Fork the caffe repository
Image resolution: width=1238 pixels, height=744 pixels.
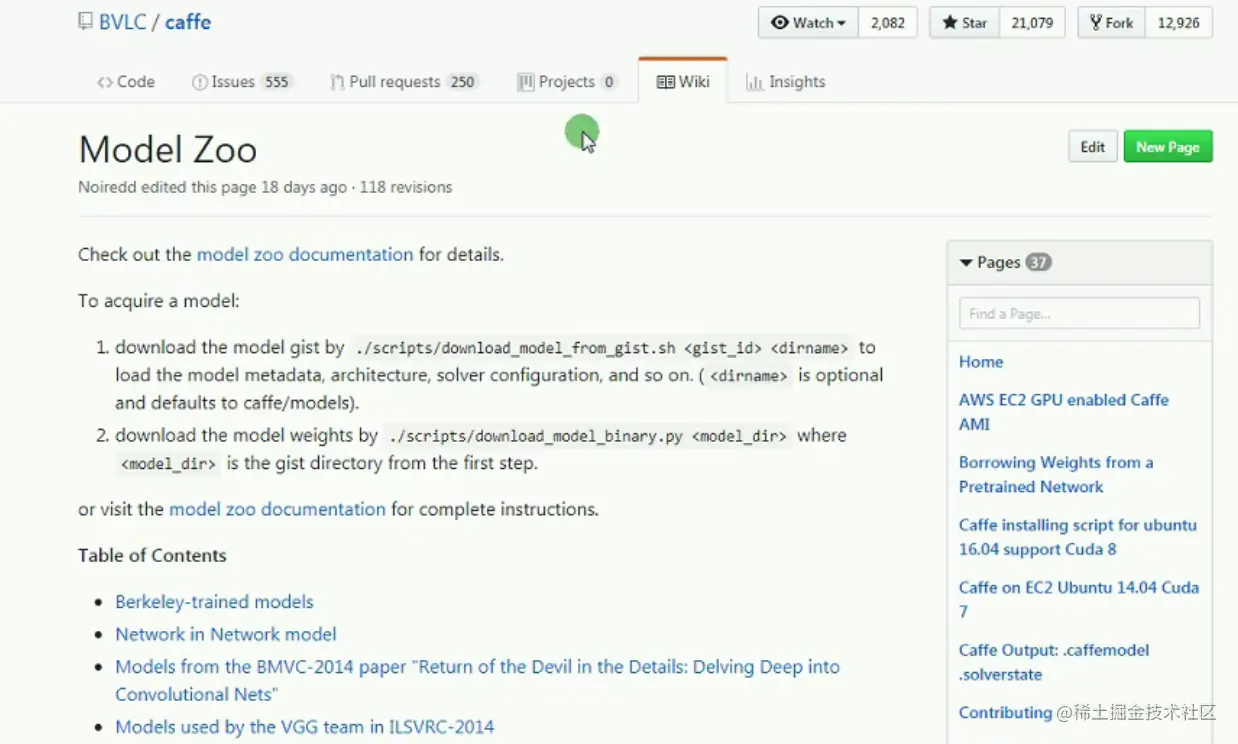[1111, 23]
